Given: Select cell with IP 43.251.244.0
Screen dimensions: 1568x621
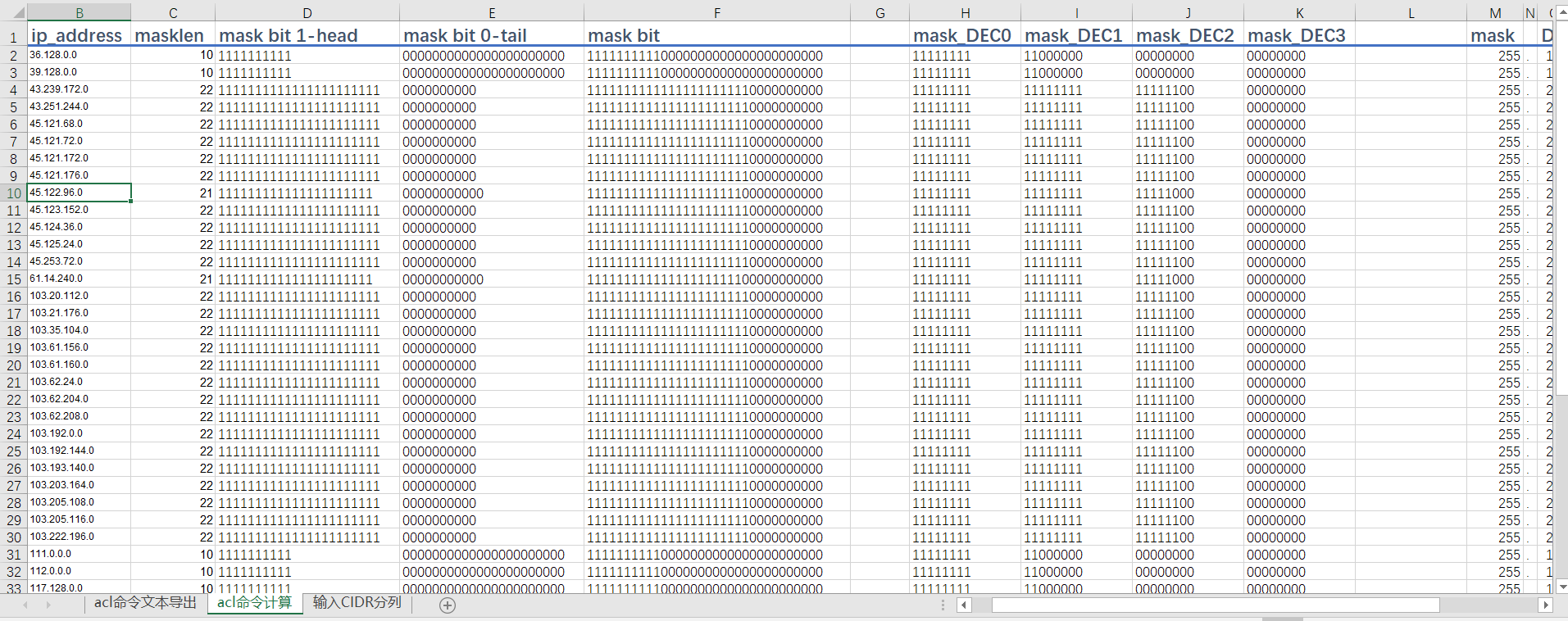Looking at the screenshot, I should point(79,107).
